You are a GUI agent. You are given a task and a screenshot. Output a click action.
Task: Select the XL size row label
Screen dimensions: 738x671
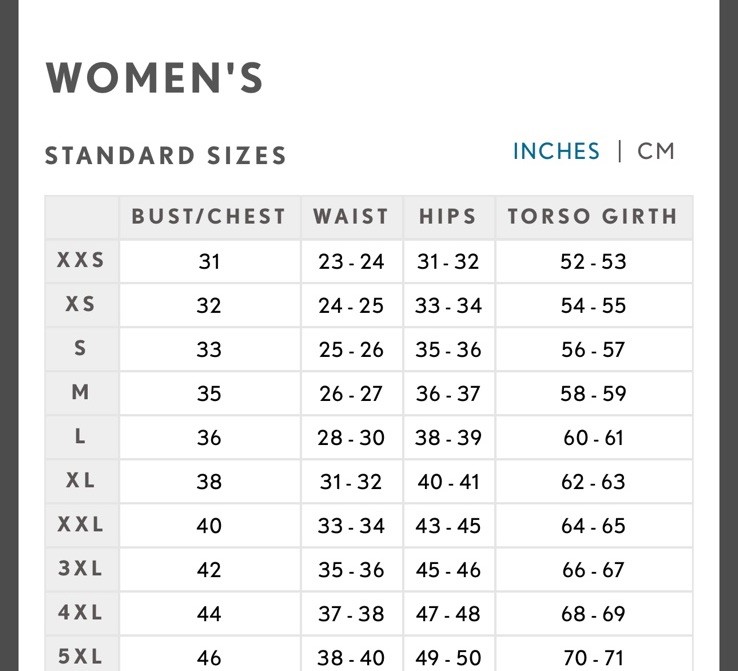[x=81, y=480]
